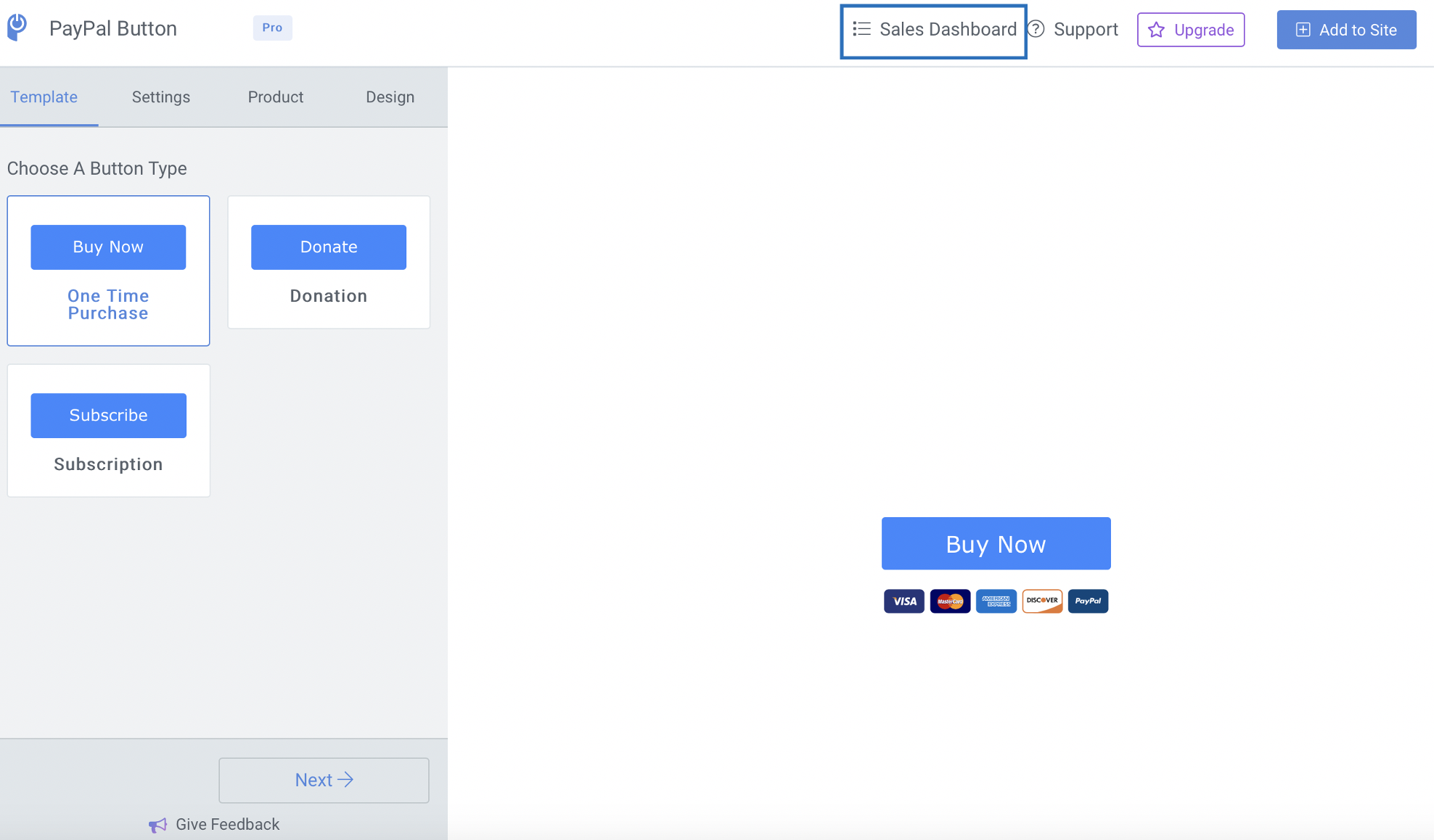Click the PayPal Button app logo icon
Viewport: 1447px width, 840px height.
coord(17,28)
